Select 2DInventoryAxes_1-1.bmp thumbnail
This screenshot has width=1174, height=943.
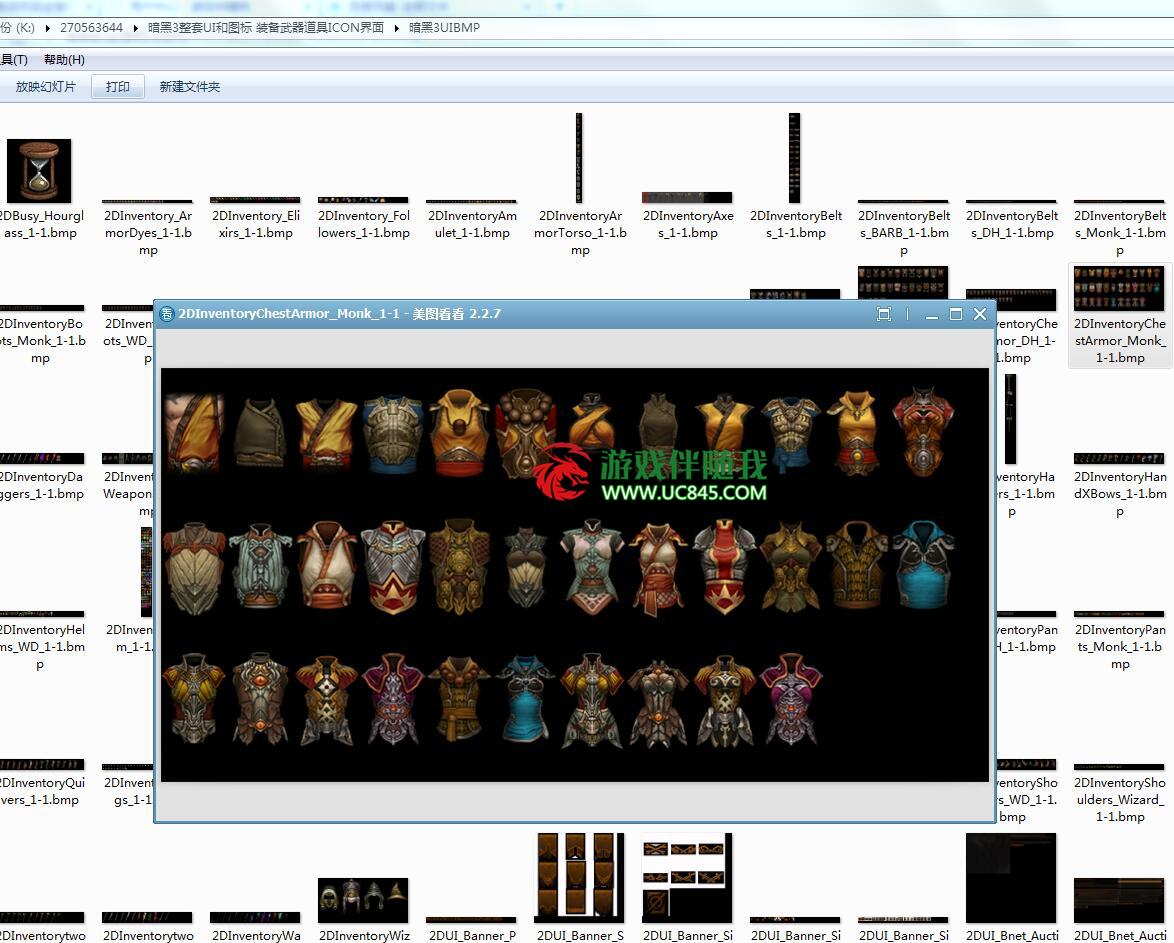click(x=687, y=198)
